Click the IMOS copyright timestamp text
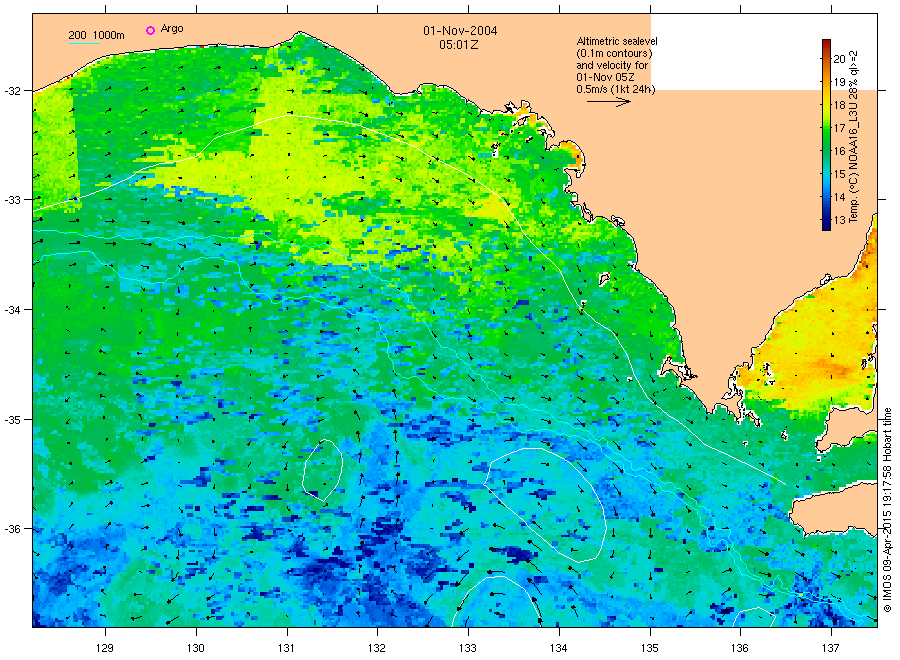The width and height of the screenshot is (900, 660). (x=887, y=510)
